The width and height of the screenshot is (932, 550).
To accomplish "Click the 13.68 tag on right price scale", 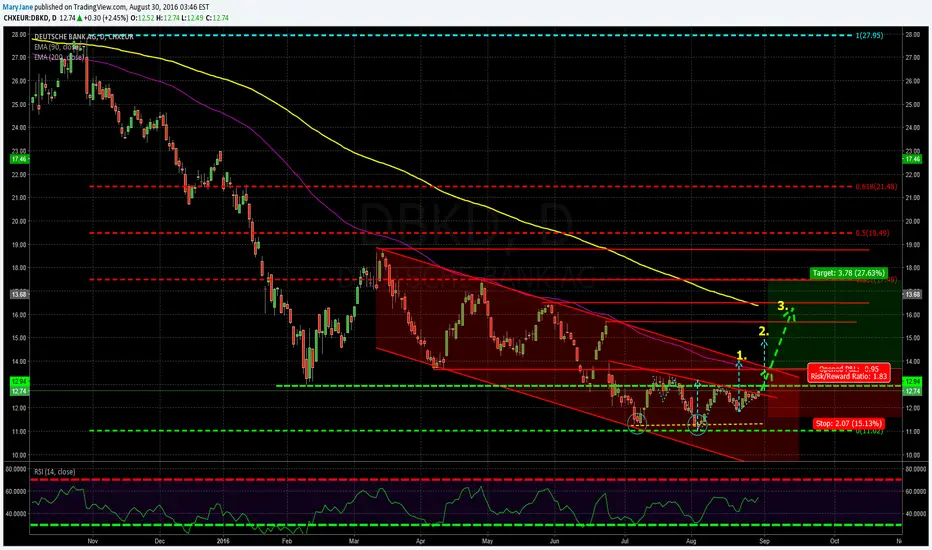I will coord(911,294).
